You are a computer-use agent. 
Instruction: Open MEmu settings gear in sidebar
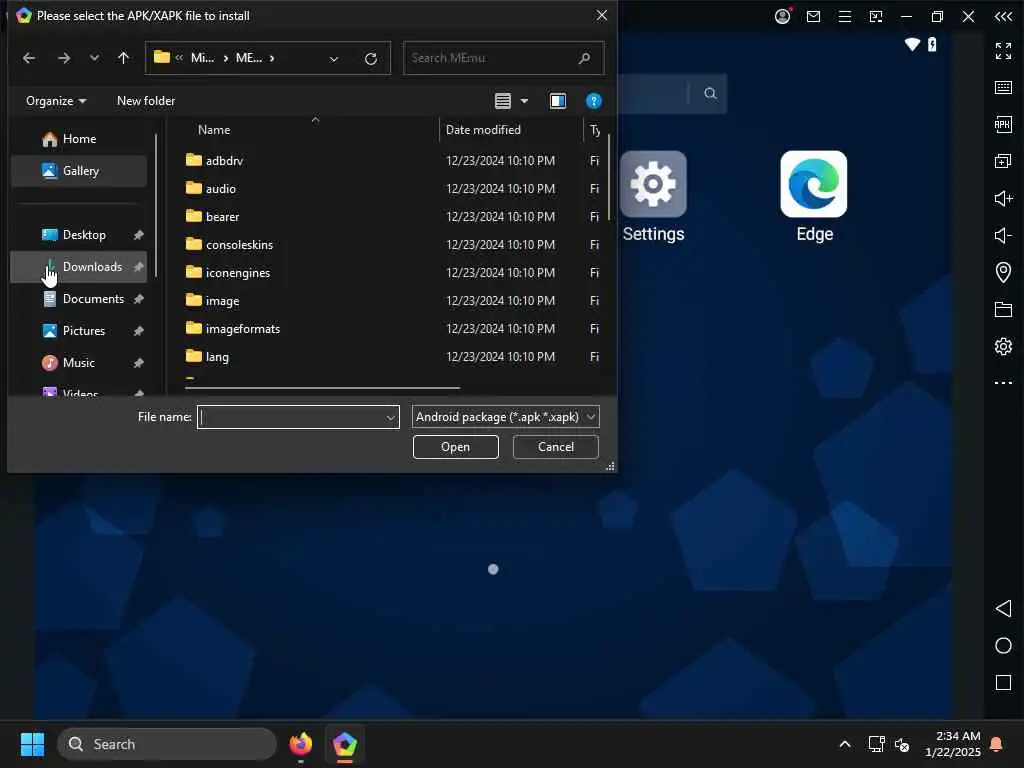pyautogui.click(x=1003, y=346)
